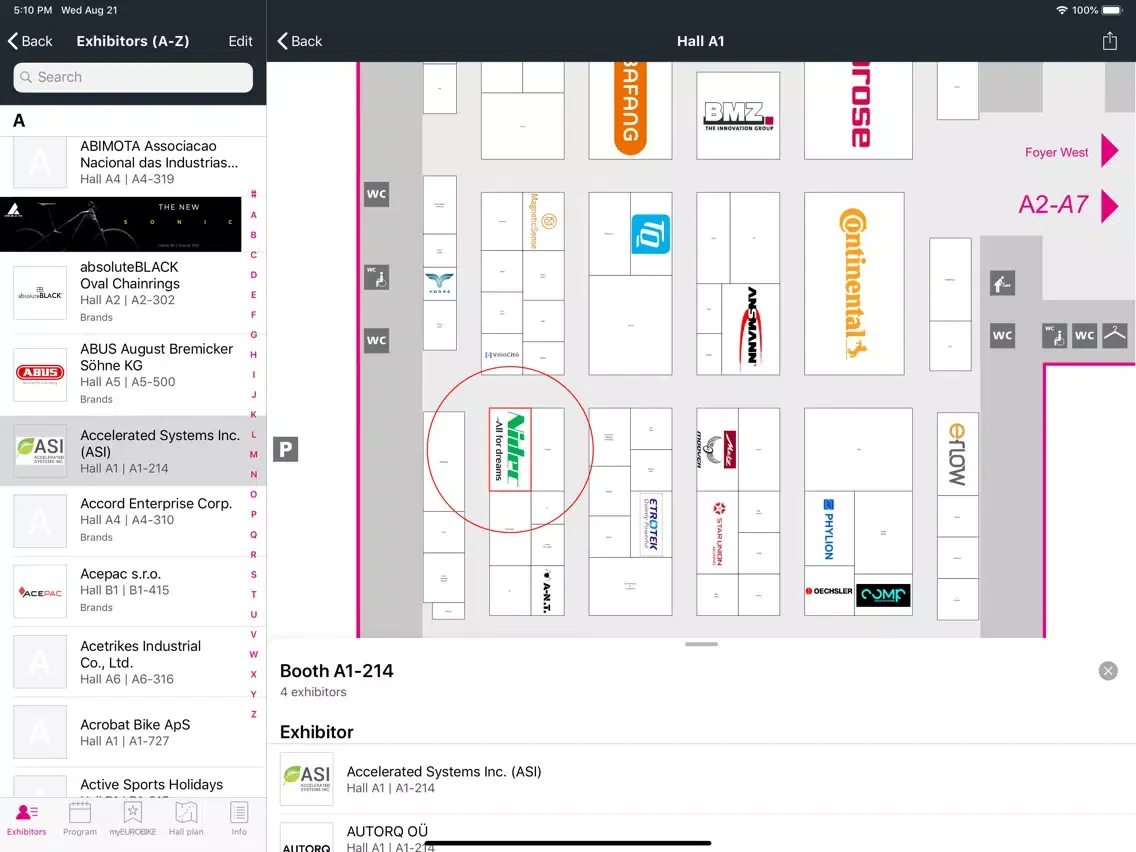
Task: Tap the parking P icon on the map
Action: [x=285, y=449]
